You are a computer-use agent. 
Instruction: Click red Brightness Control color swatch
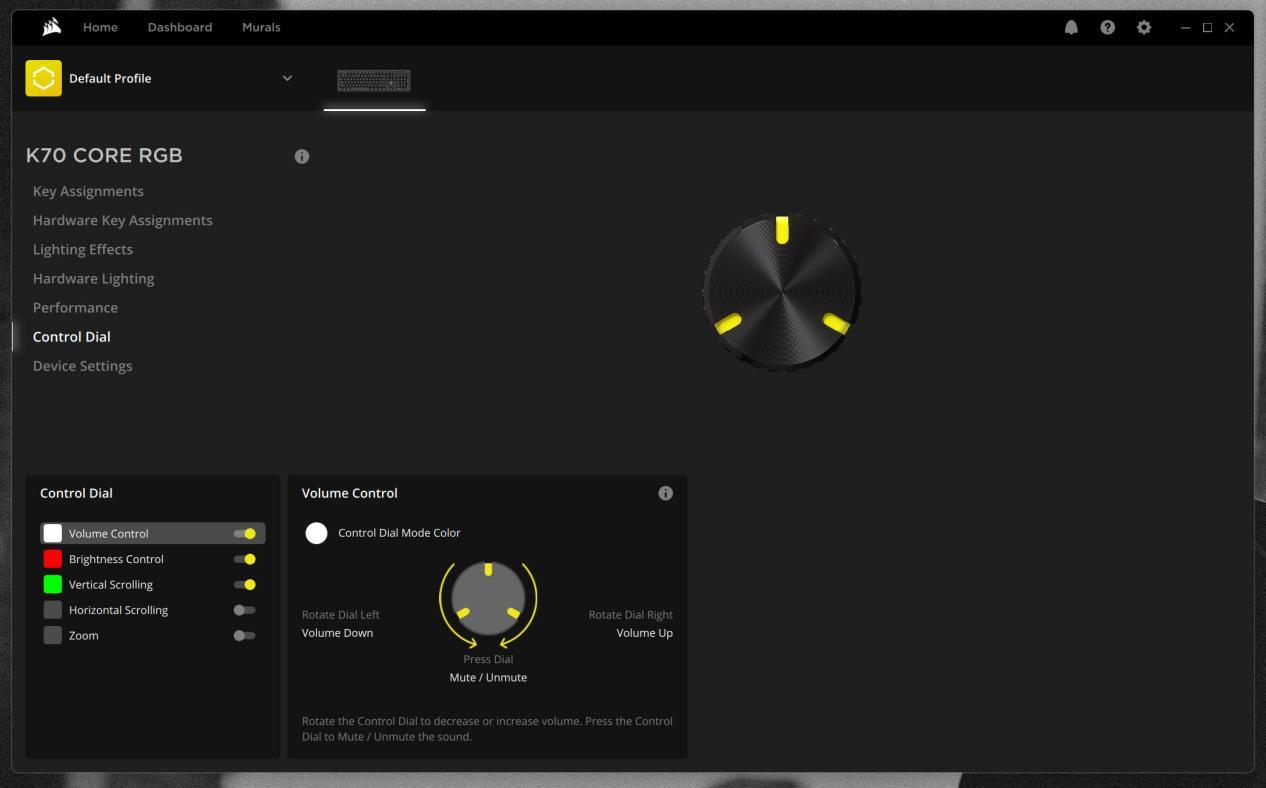pos(53,559)
